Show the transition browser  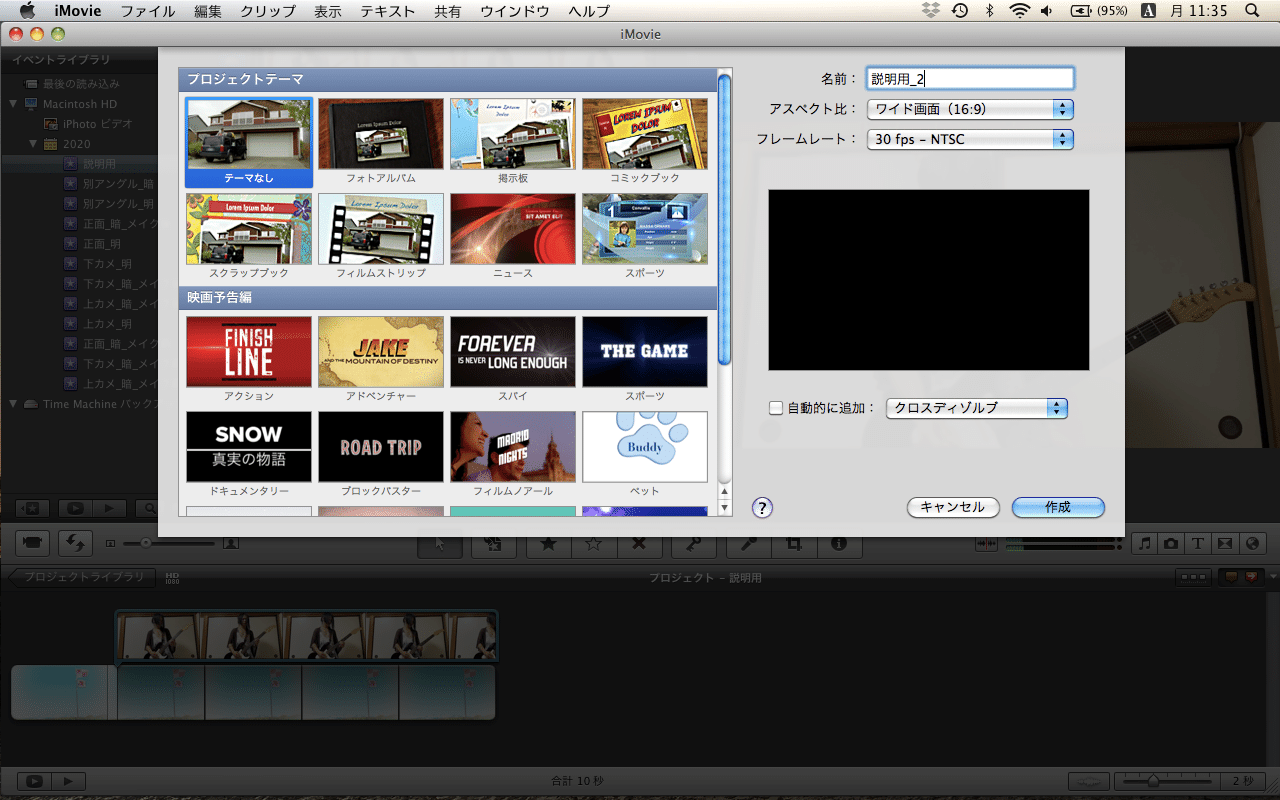point(1225,543)
